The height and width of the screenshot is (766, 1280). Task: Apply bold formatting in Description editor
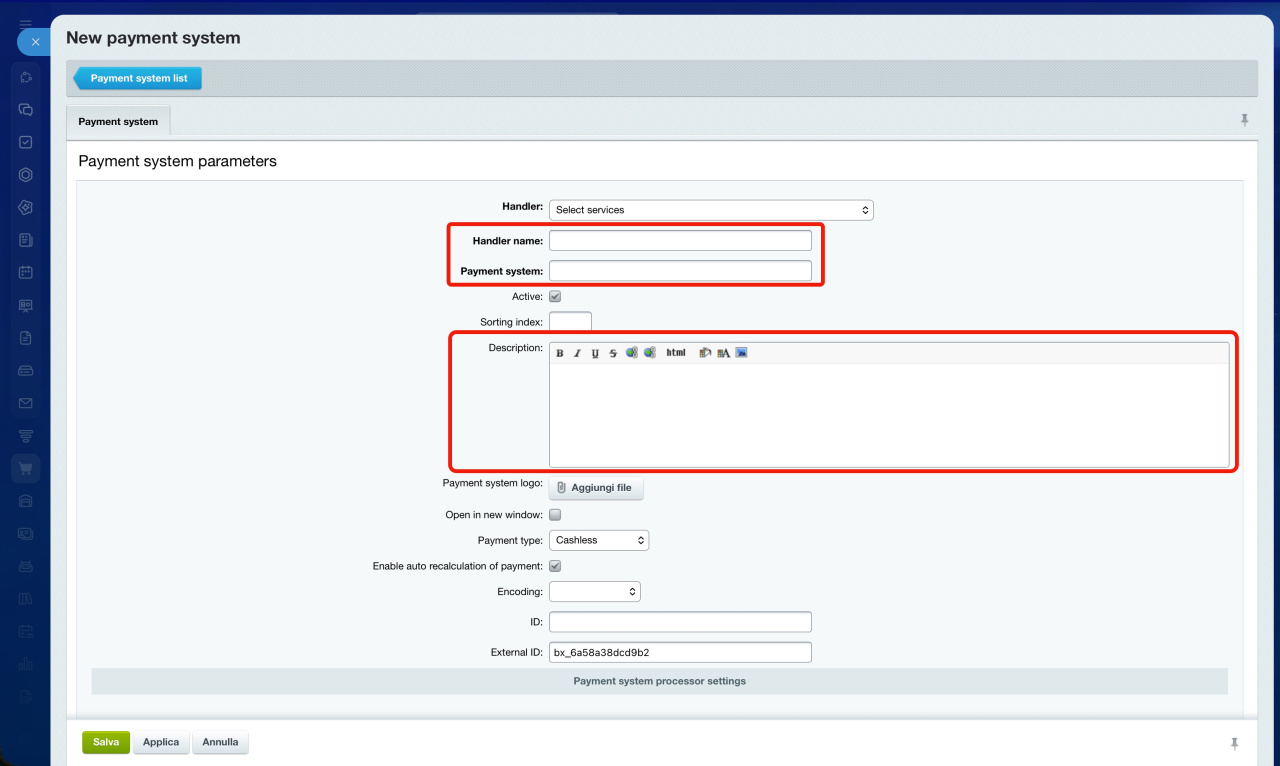tap(560, 353)
